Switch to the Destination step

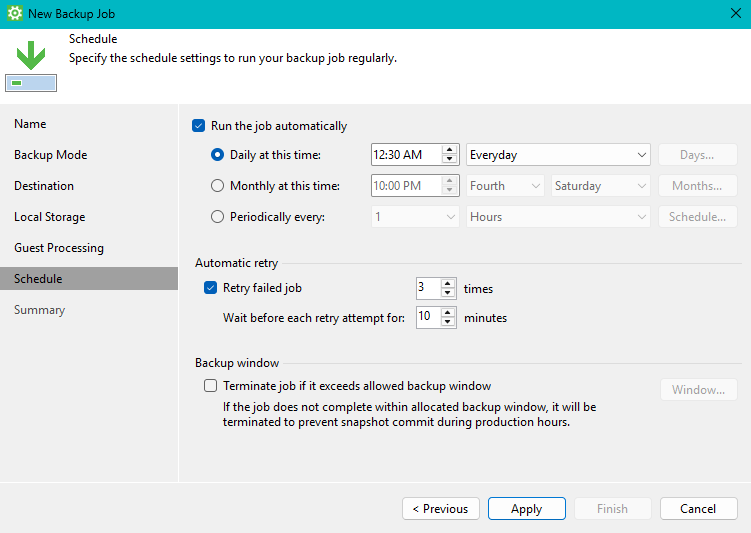click(44, 186)
